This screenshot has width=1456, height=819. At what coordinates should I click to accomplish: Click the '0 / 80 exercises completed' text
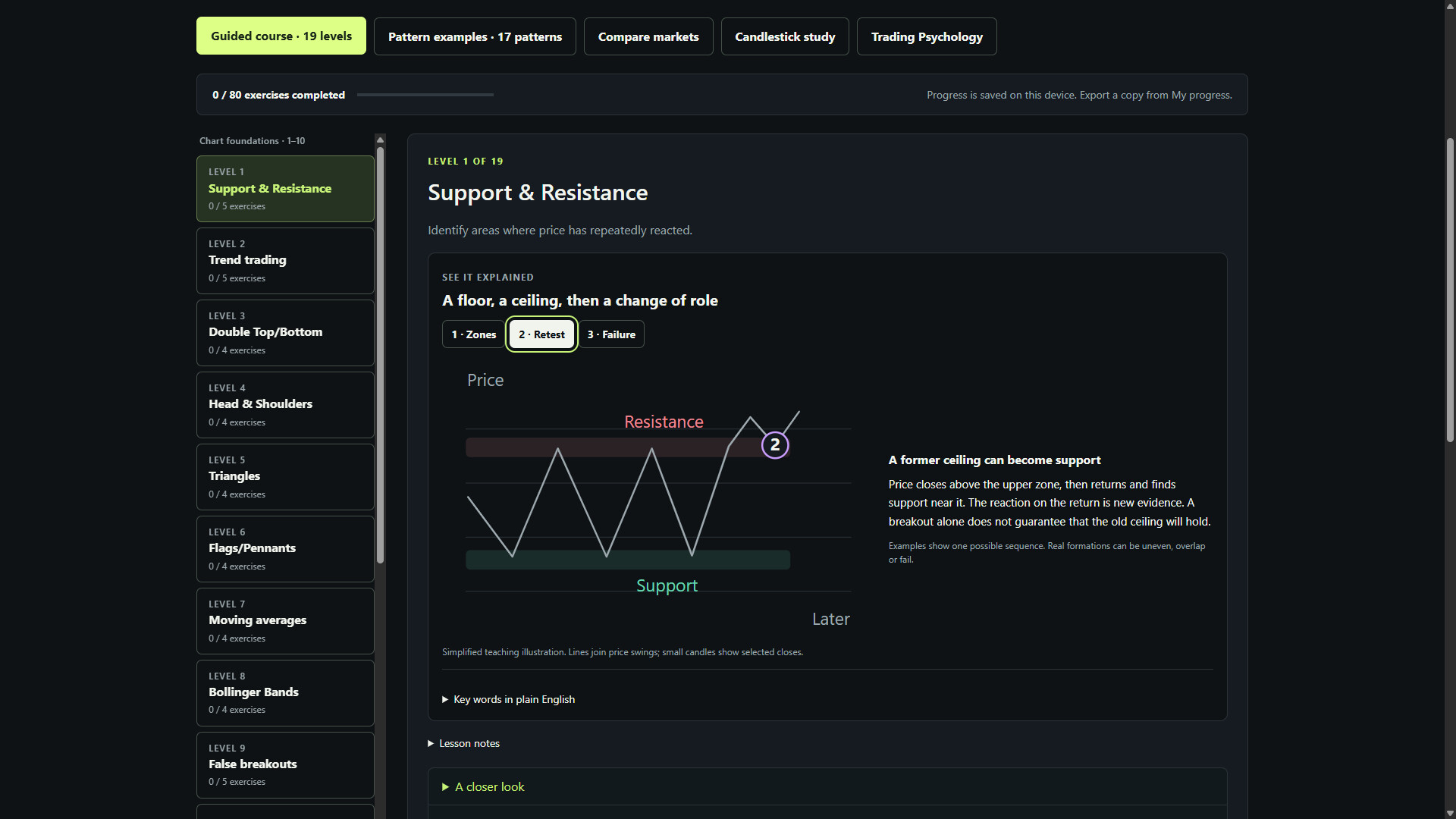click(278, 95)
